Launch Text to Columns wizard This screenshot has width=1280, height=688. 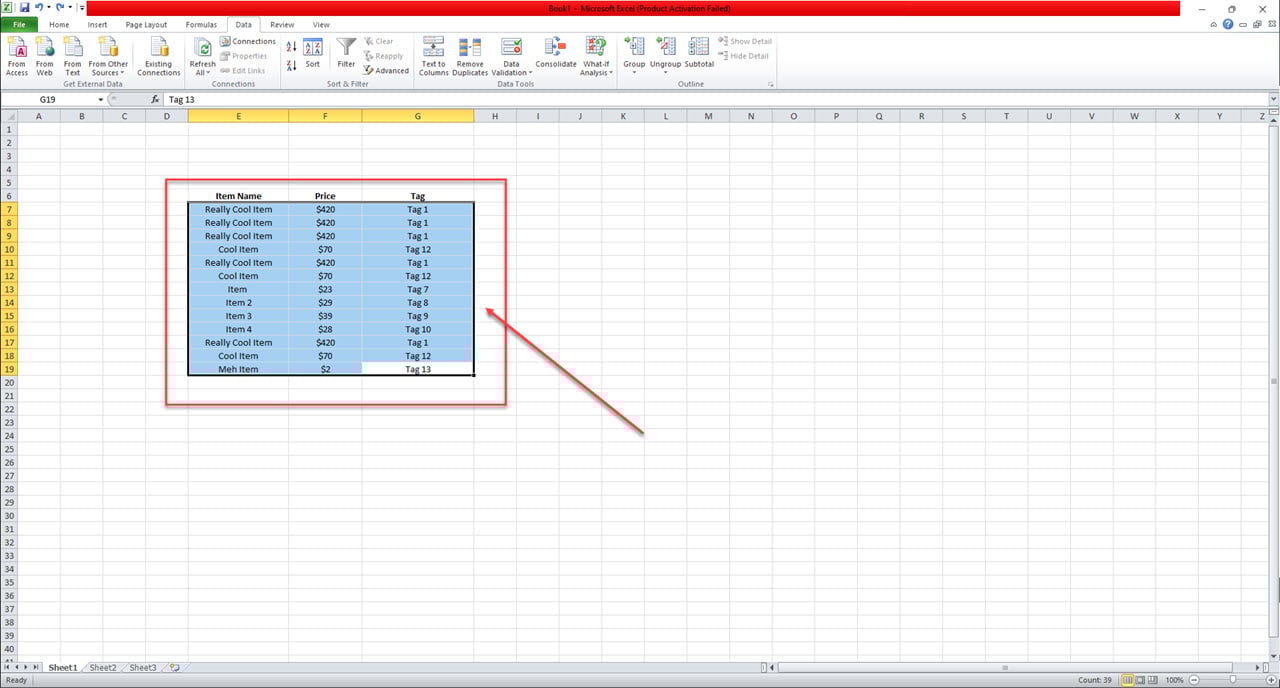point(433,56)
